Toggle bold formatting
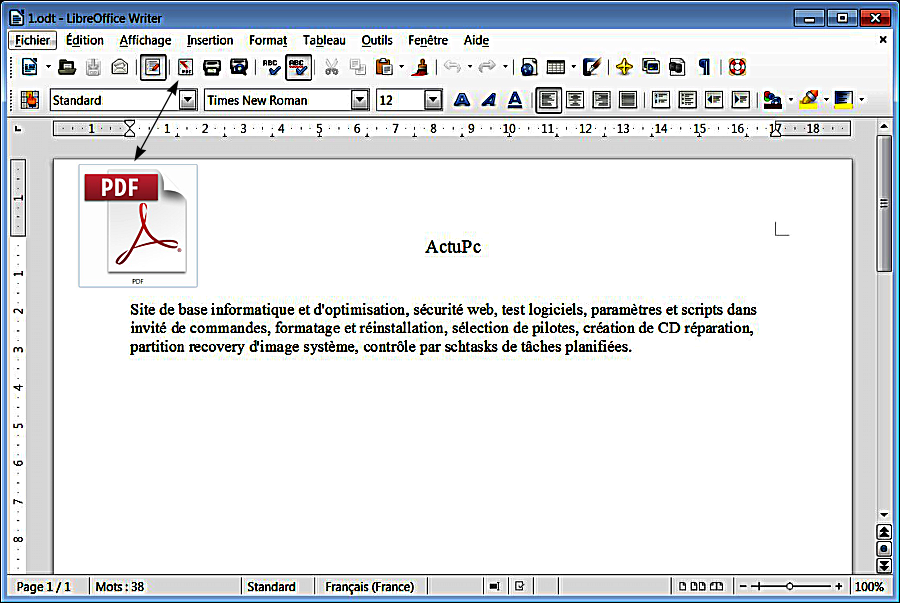 point(462,100)
